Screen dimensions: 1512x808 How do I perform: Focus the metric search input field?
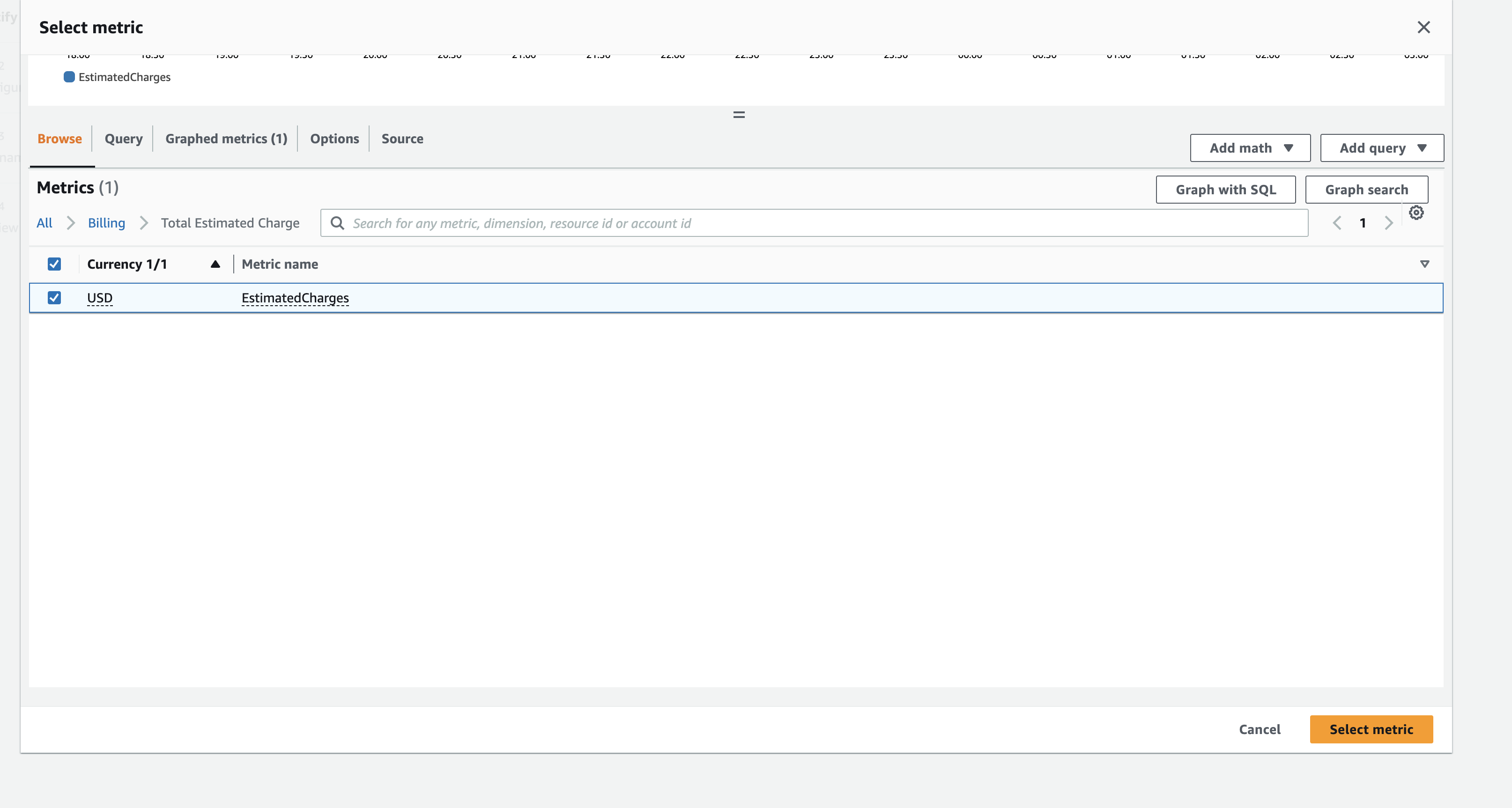(x=822, y=223)
